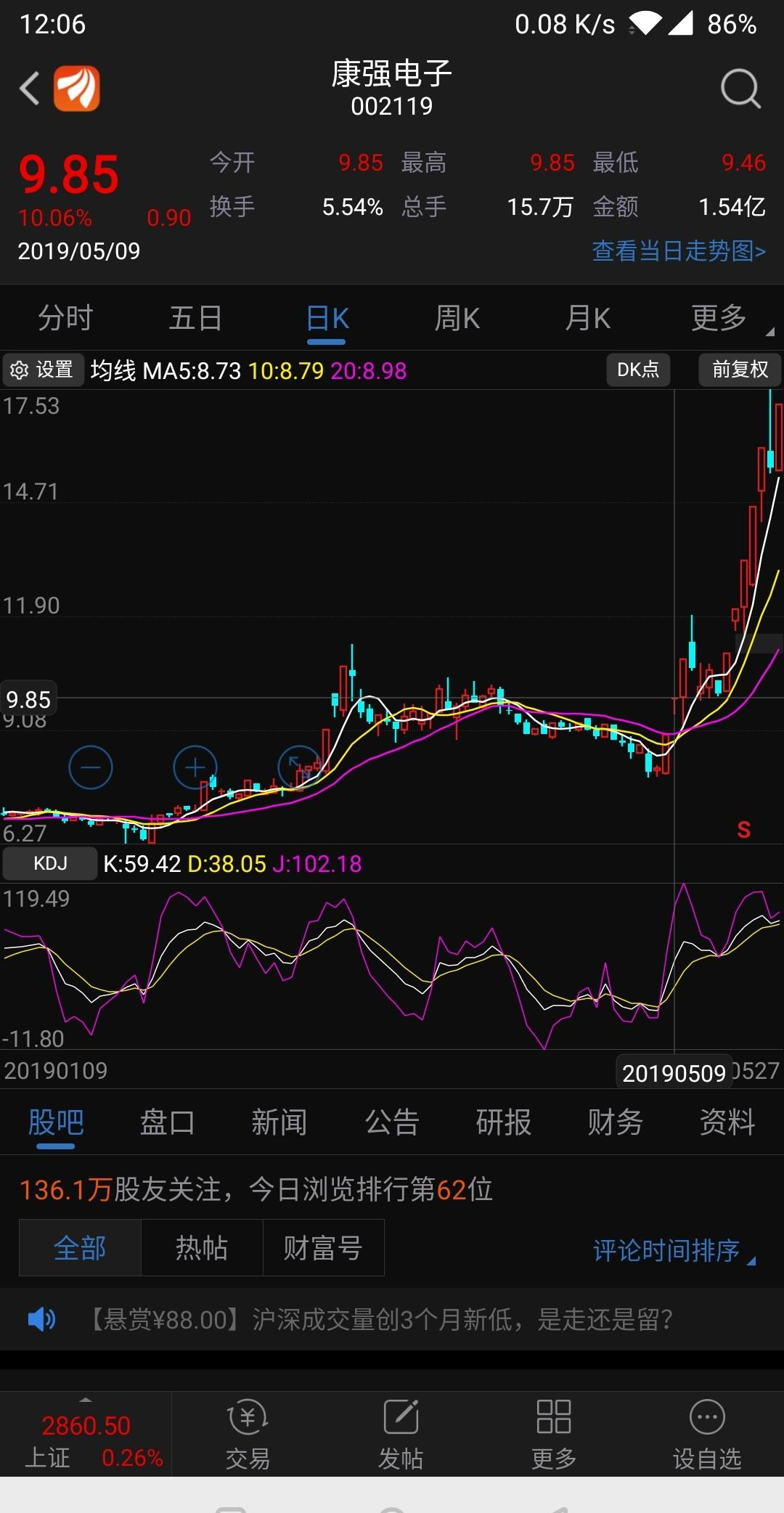Tap the orange Eastmoney app logo

click(77, 89)
